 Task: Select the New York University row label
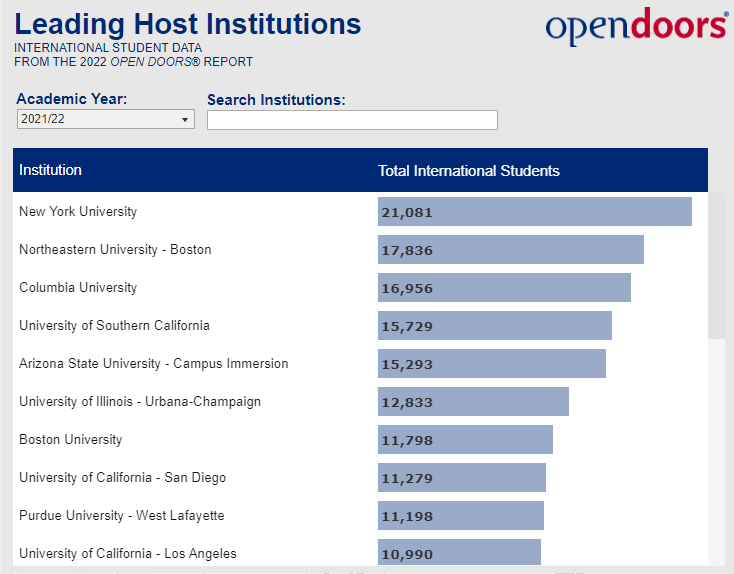coord(78,212)
